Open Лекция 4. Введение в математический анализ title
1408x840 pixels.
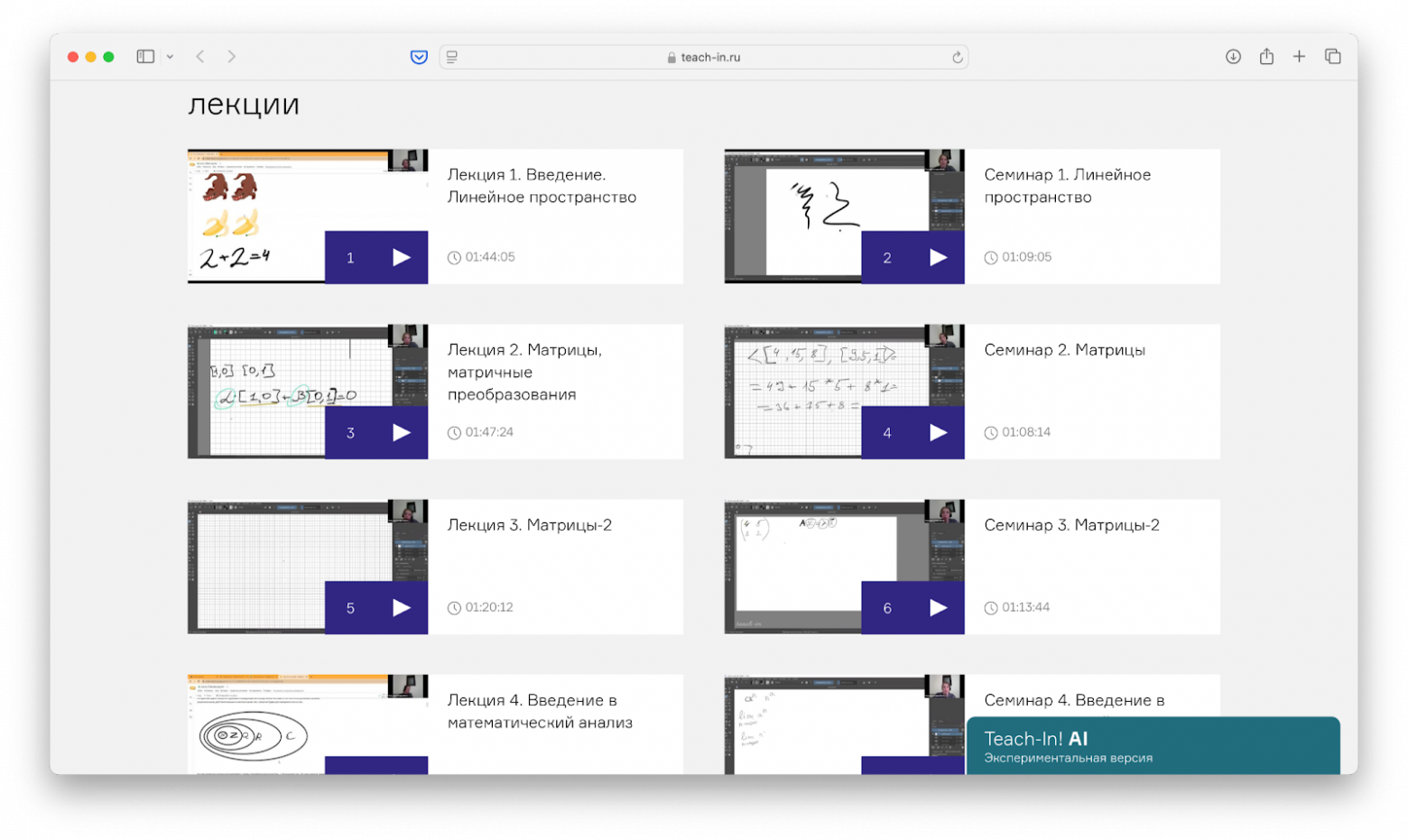coord(540,711)
